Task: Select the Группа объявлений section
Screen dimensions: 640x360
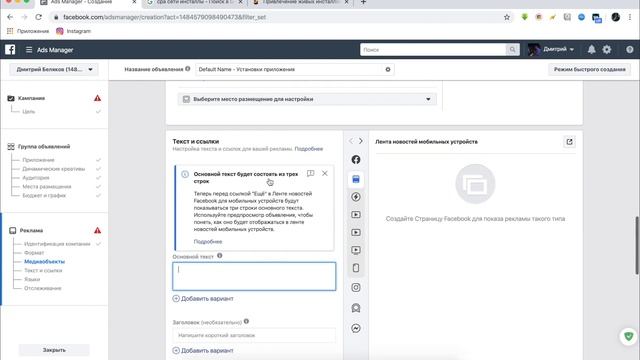Action: coord(44,147)
